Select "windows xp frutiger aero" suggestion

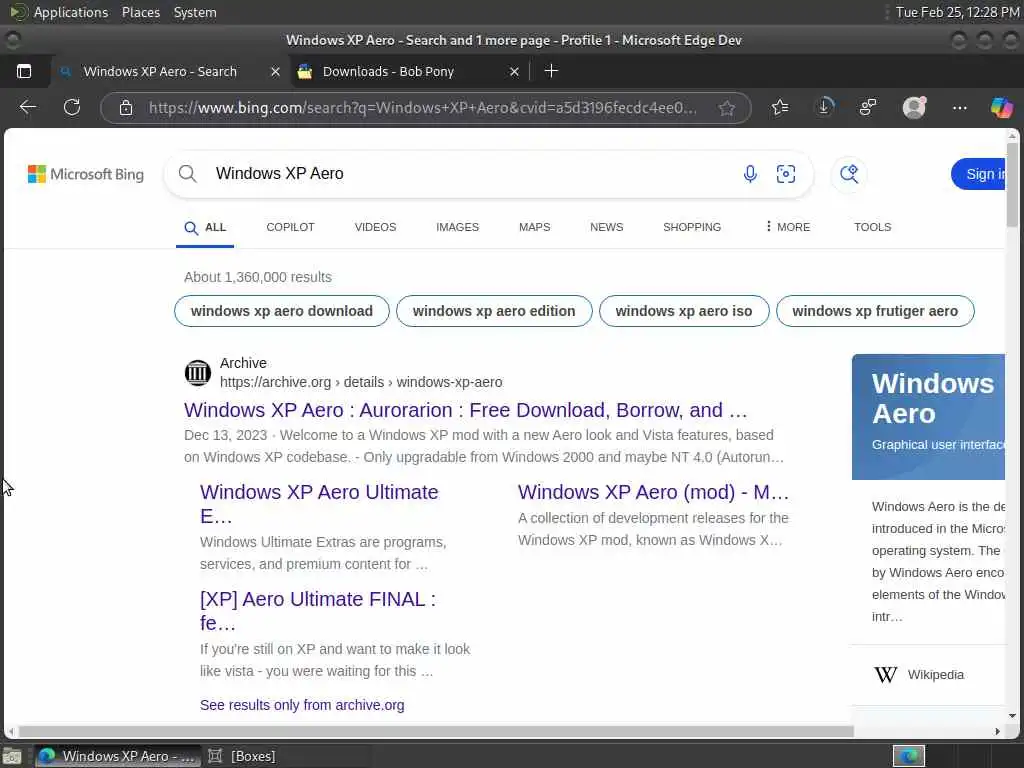[875, 311]
